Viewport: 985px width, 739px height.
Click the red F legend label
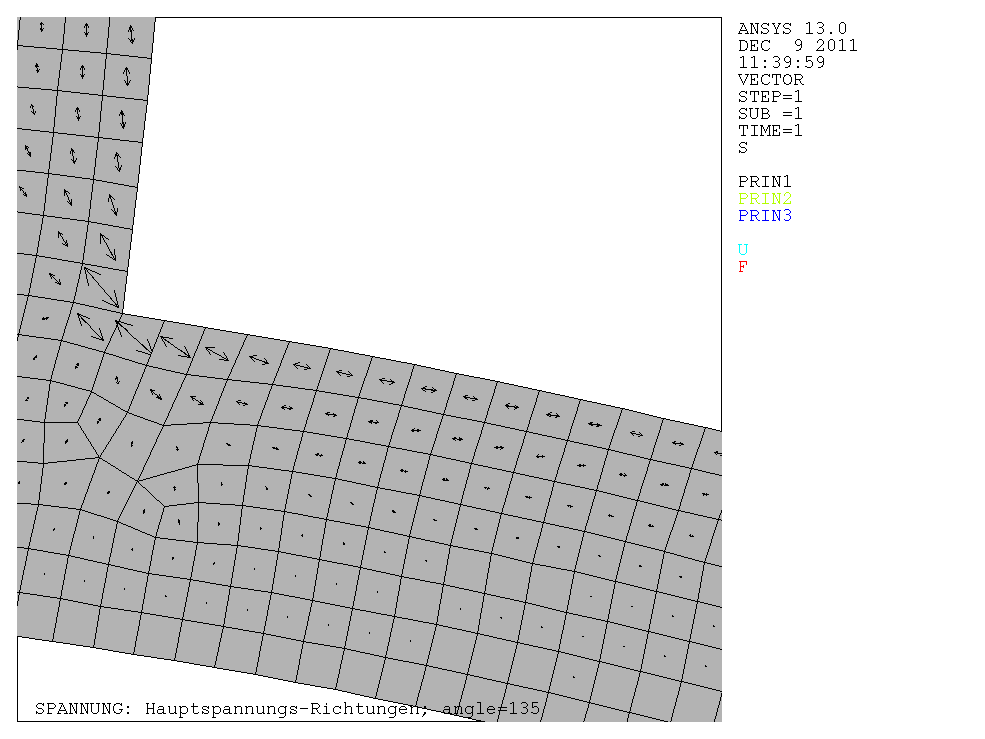pyautogui.click(x=742, y=267)
